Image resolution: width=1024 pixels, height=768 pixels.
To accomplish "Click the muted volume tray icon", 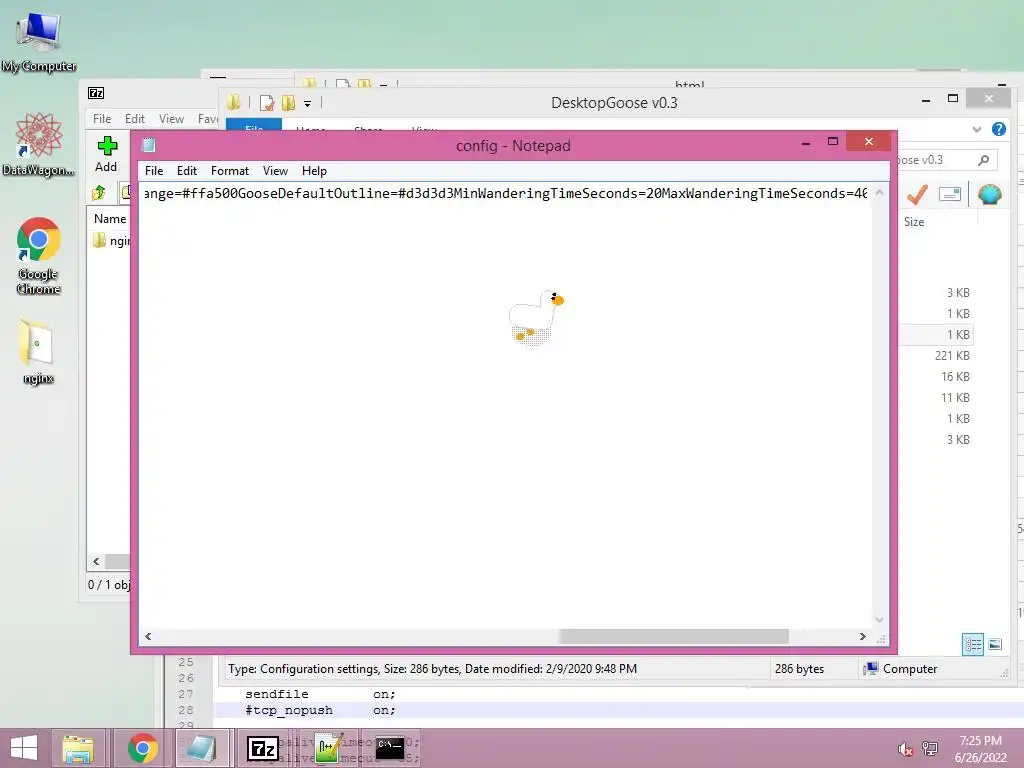I will tap(905, 750).
